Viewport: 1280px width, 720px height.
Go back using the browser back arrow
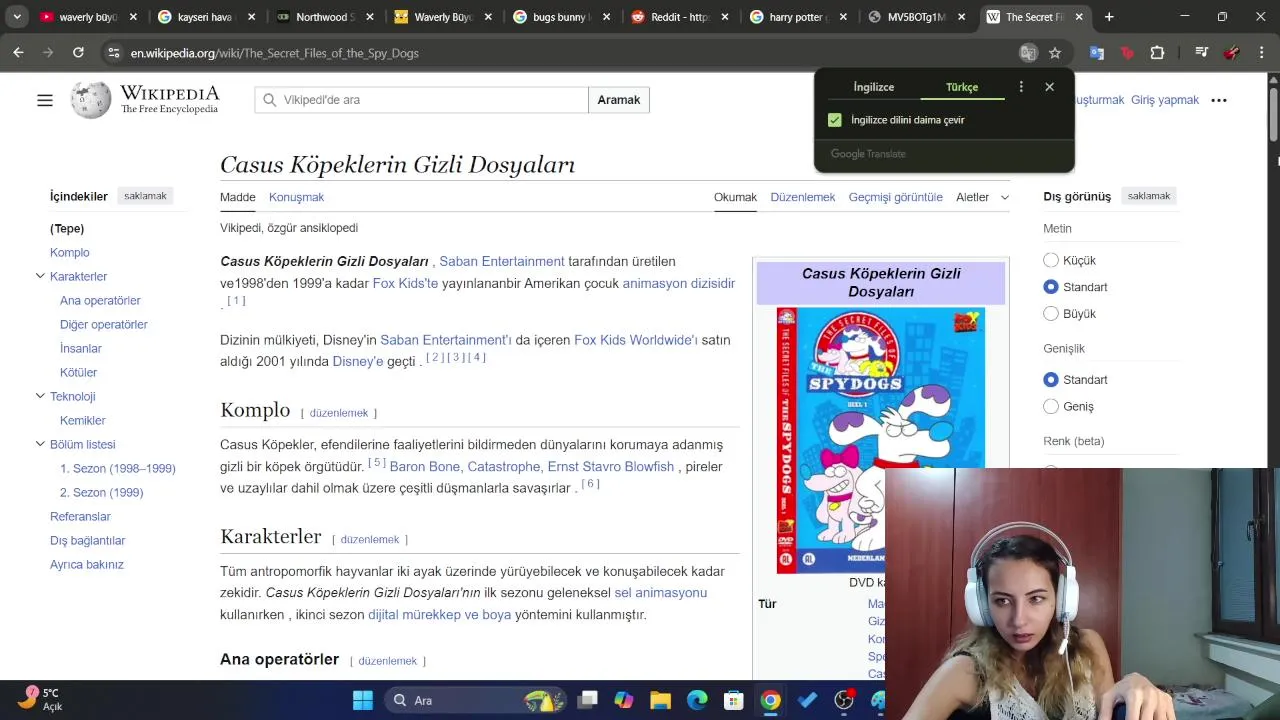pyautogui.click(x=18, y=53)
